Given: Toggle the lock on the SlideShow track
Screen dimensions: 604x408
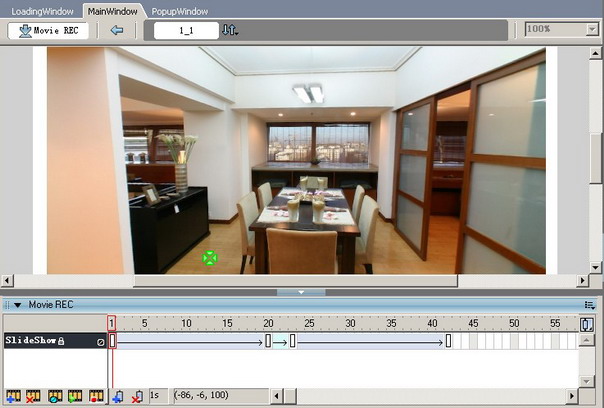Looking at the screenshot, I should coord(61,341).
